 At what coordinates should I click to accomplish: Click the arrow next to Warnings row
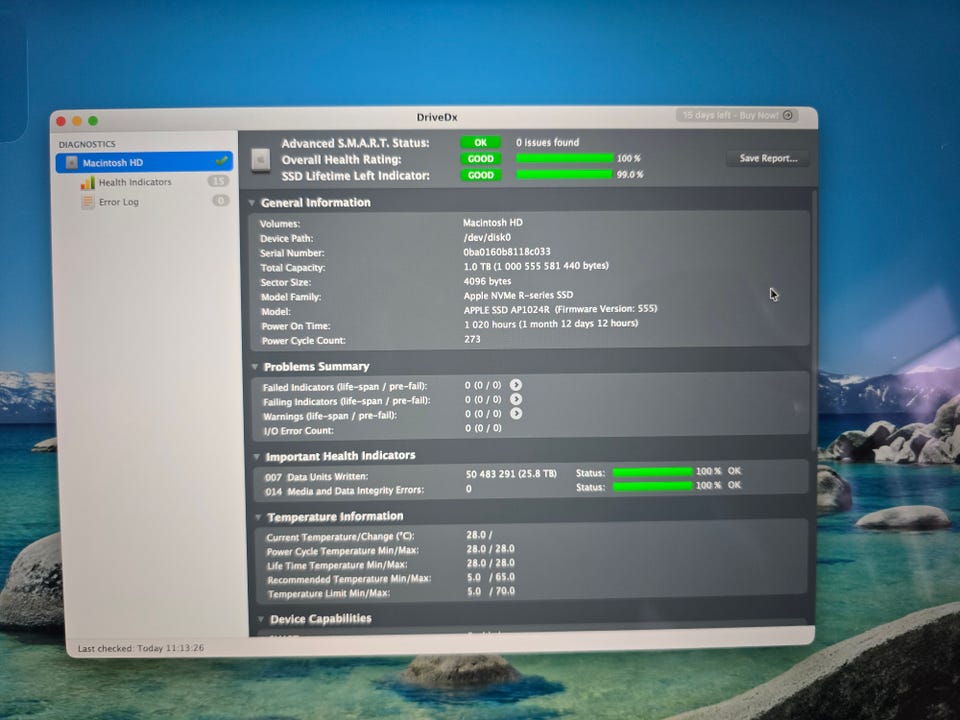click(x=516, y=413)
